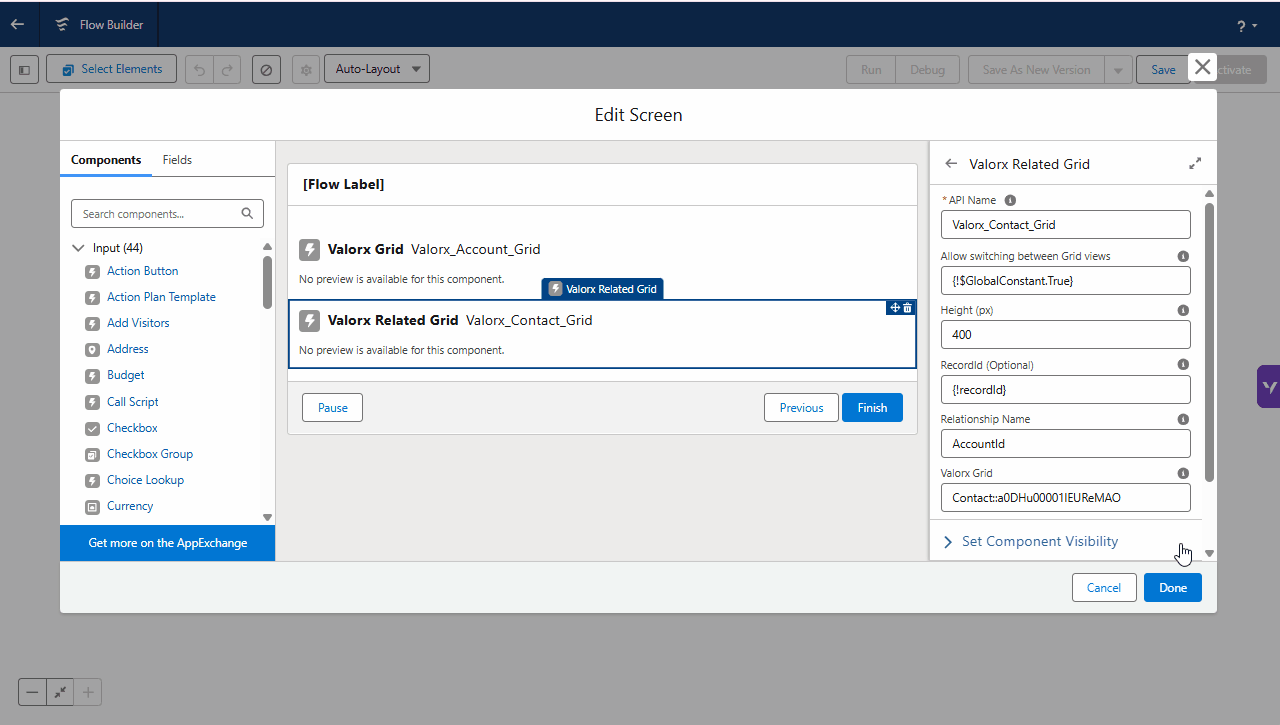
Task: Click the circular slash disable icon
Action: click(266, 70)
